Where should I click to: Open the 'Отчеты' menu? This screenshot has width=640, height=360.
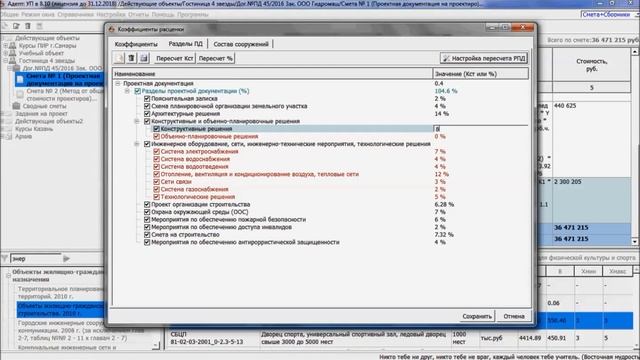tap(138, 15)
